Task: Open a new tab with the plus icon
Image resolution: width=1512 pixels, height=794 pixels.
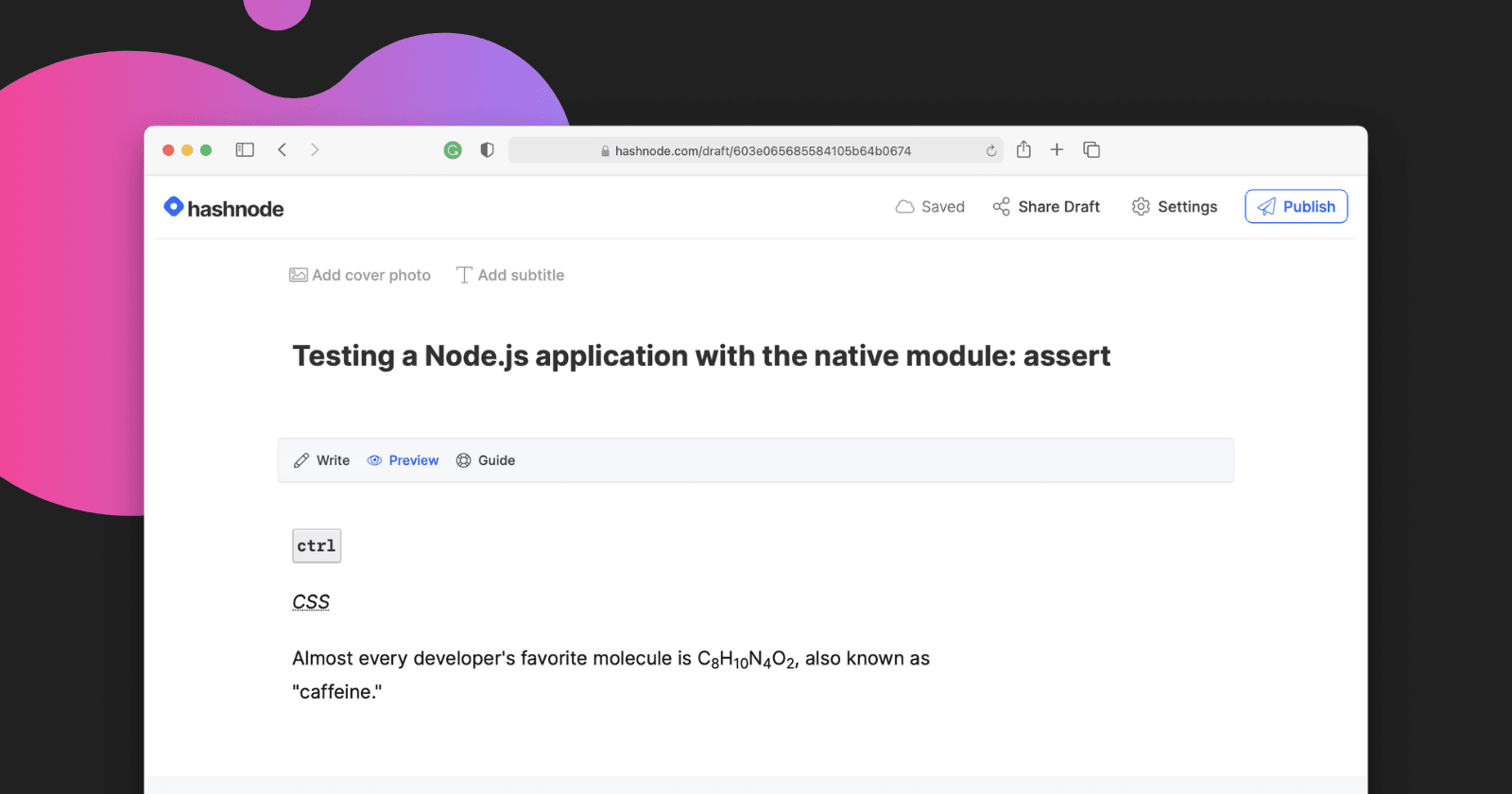Action: [x=1057, y=149]
